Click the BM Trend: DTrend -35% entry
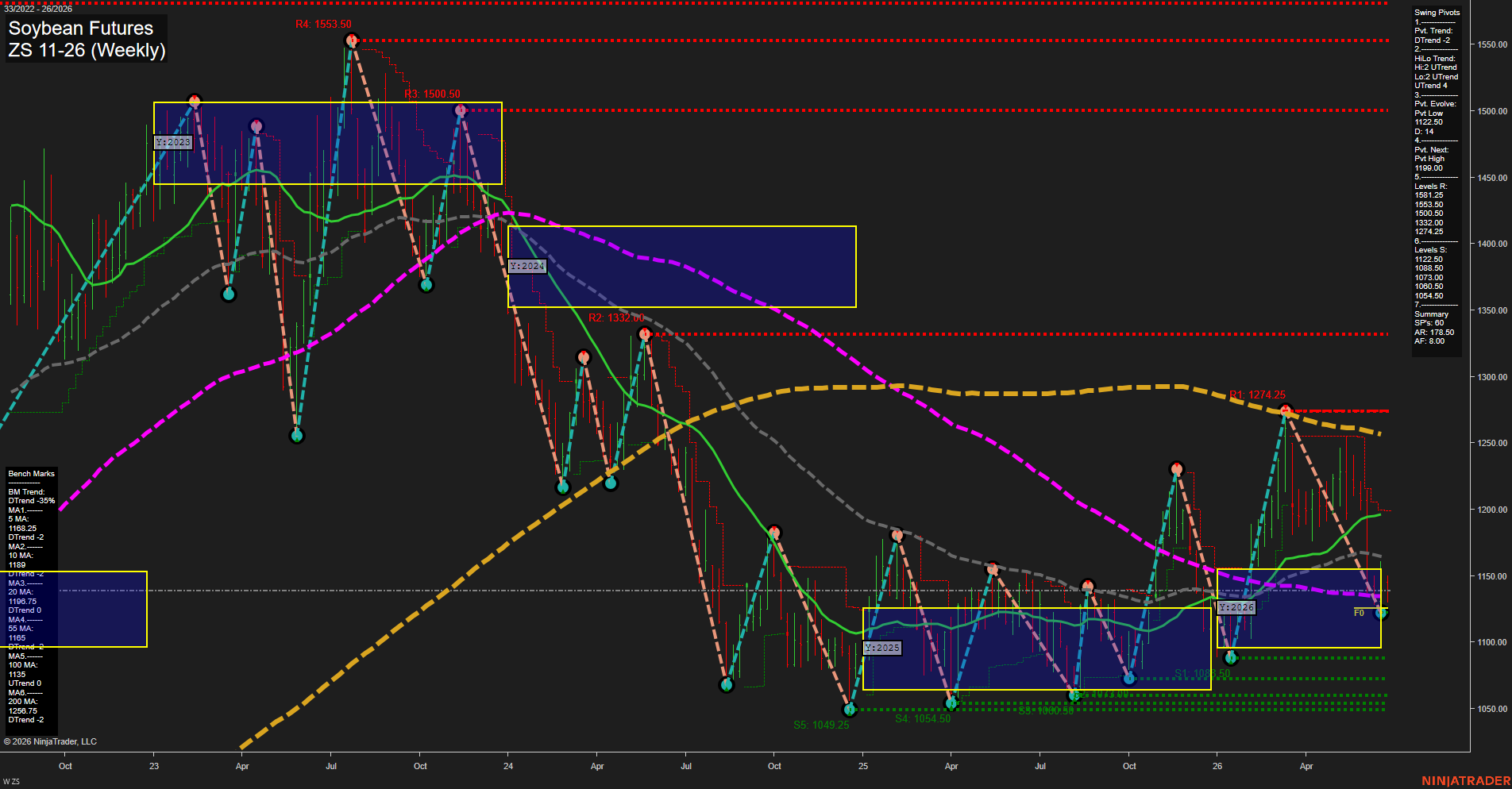This screenshot has width=1512, height=789. (32, 497)
